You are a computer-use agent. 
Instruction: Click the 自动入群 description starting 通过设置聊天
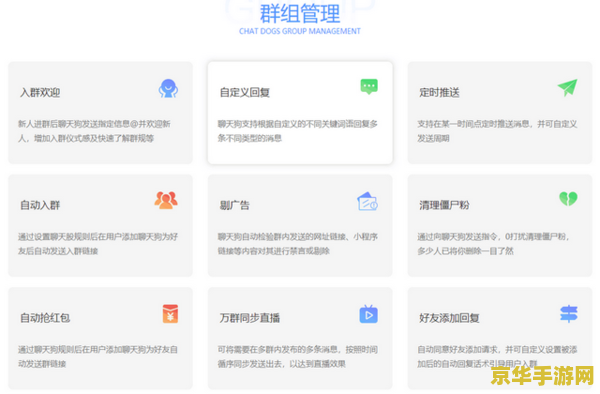(x=98, y=244)
